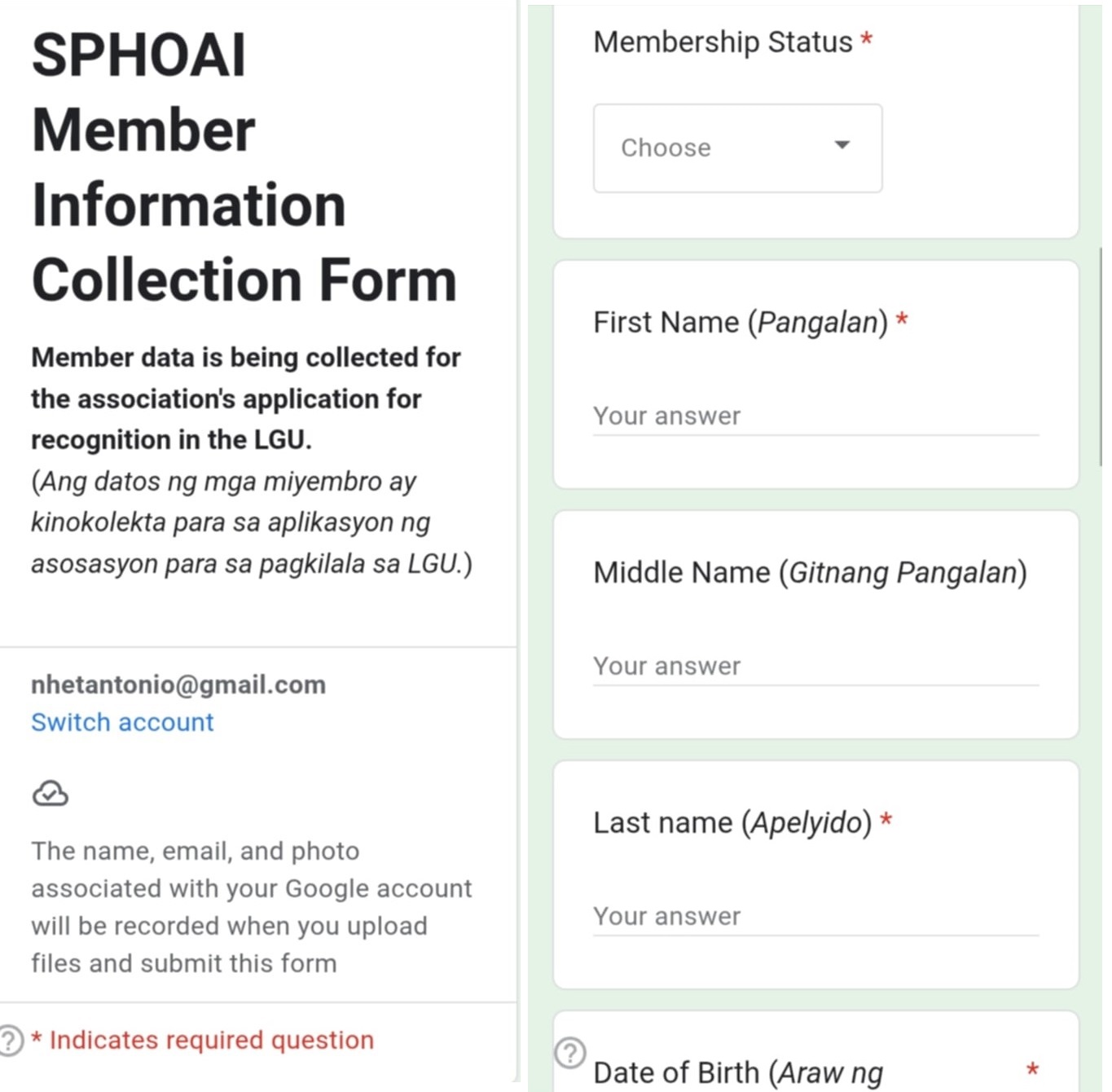Click the nhetantonio@gmail.com account email
Image resolution: width=1112 pixels, height=1092 pixels.
178,685
